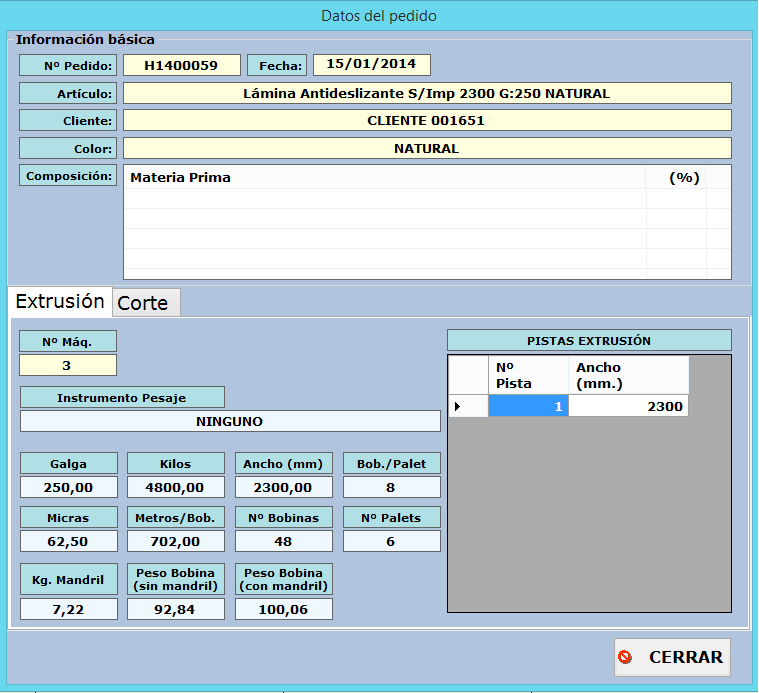Viewport: 759px width, 693px height.
Task: Open the Extrusión tab
Action: click(x=60, y=301)
